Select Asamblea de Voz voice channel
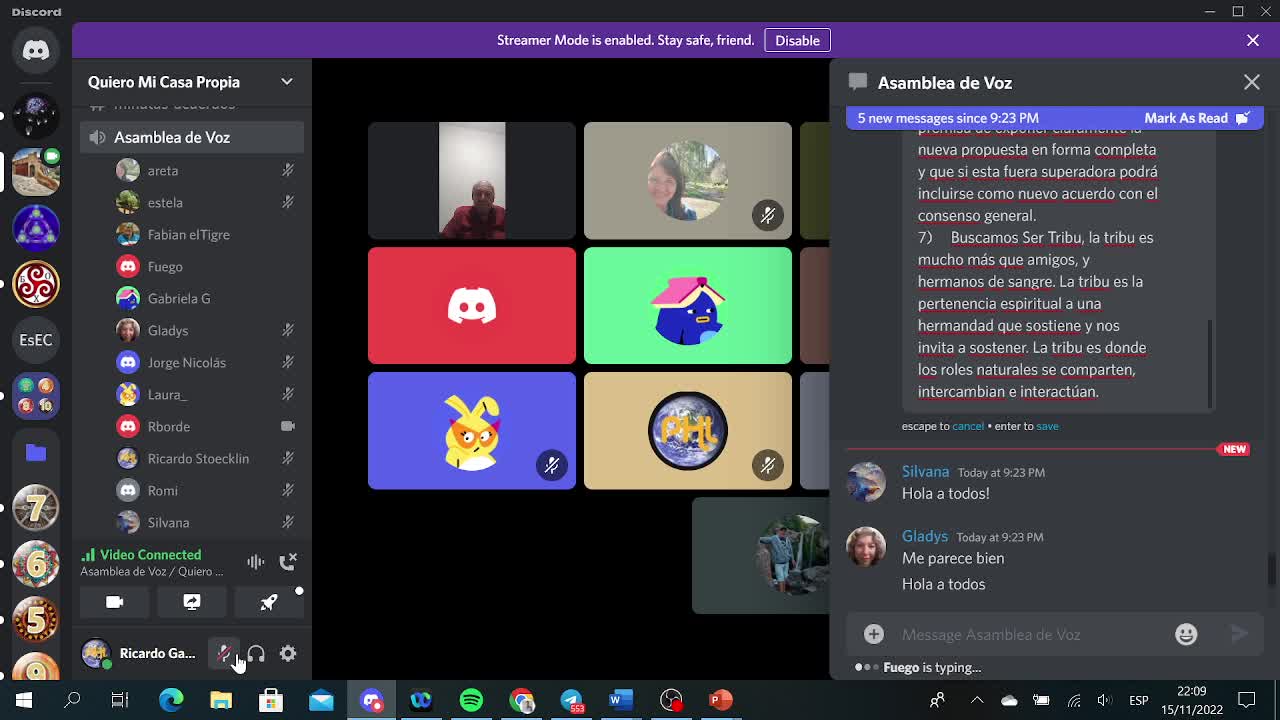Viewport: 1280px width, 720px height. [x=192, y=137]
